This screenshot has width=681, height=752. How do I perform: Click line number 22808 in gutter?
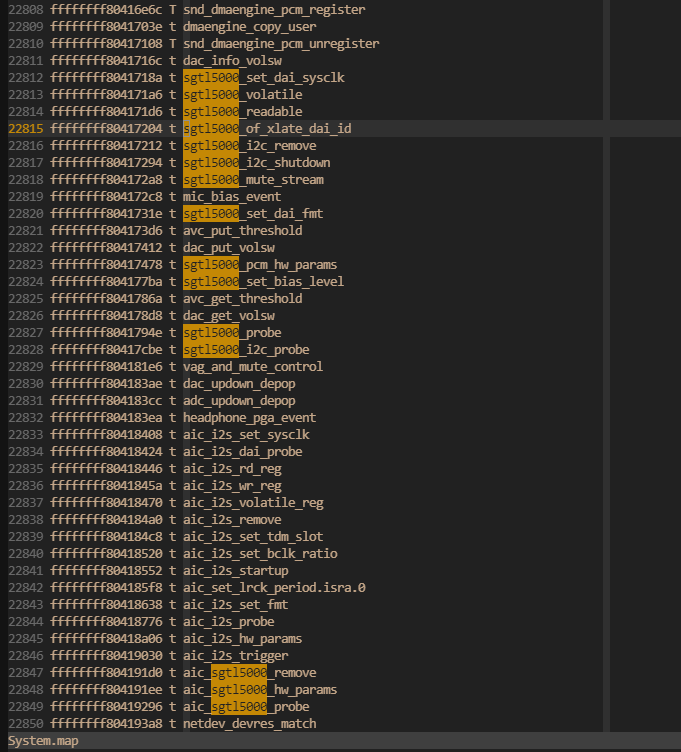26,10
